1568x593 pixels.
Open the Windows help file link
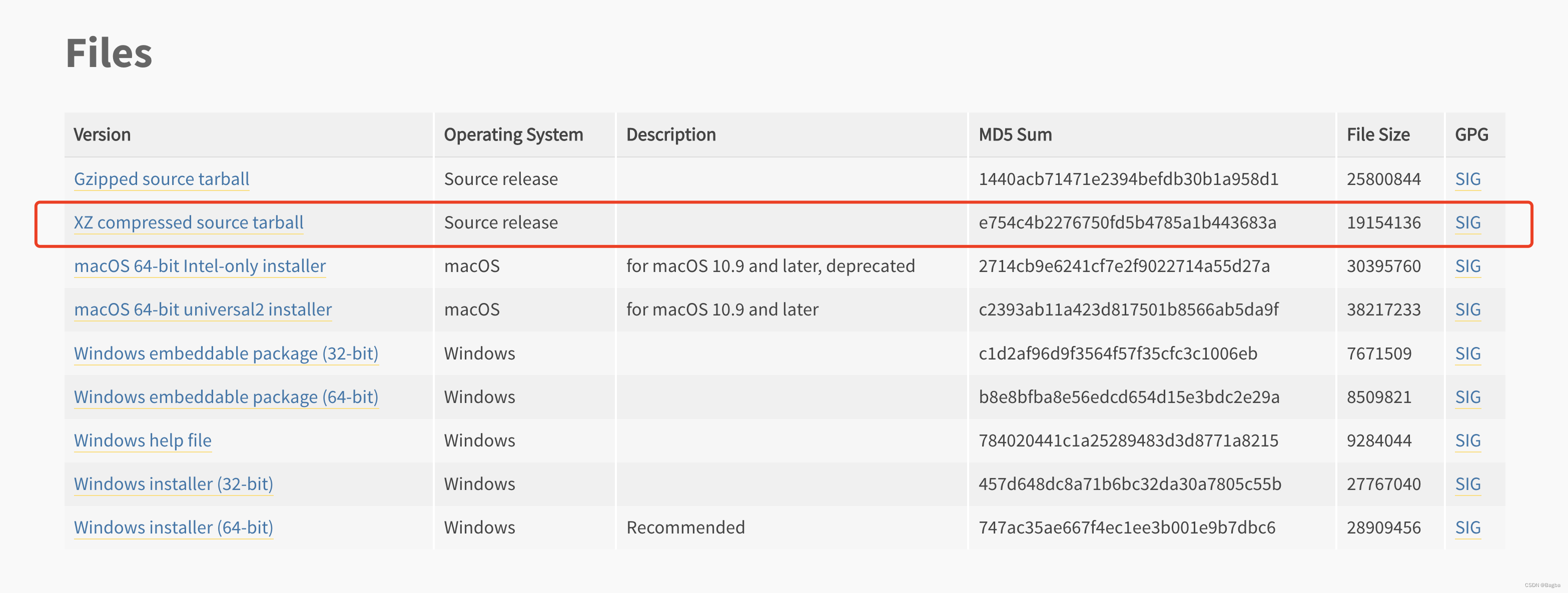pyautogui.click(x=143, y=440)
